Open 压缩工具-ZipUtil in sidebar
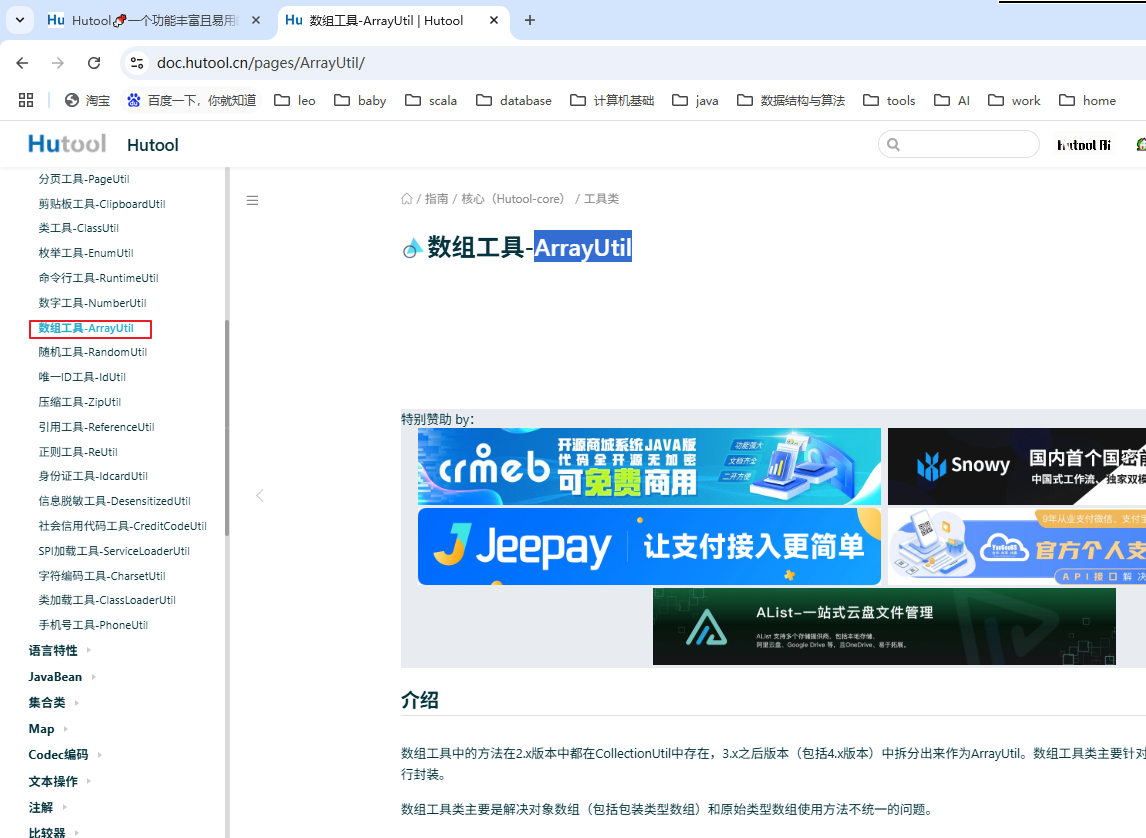1146x838 pixels. [x=80, y=402]
